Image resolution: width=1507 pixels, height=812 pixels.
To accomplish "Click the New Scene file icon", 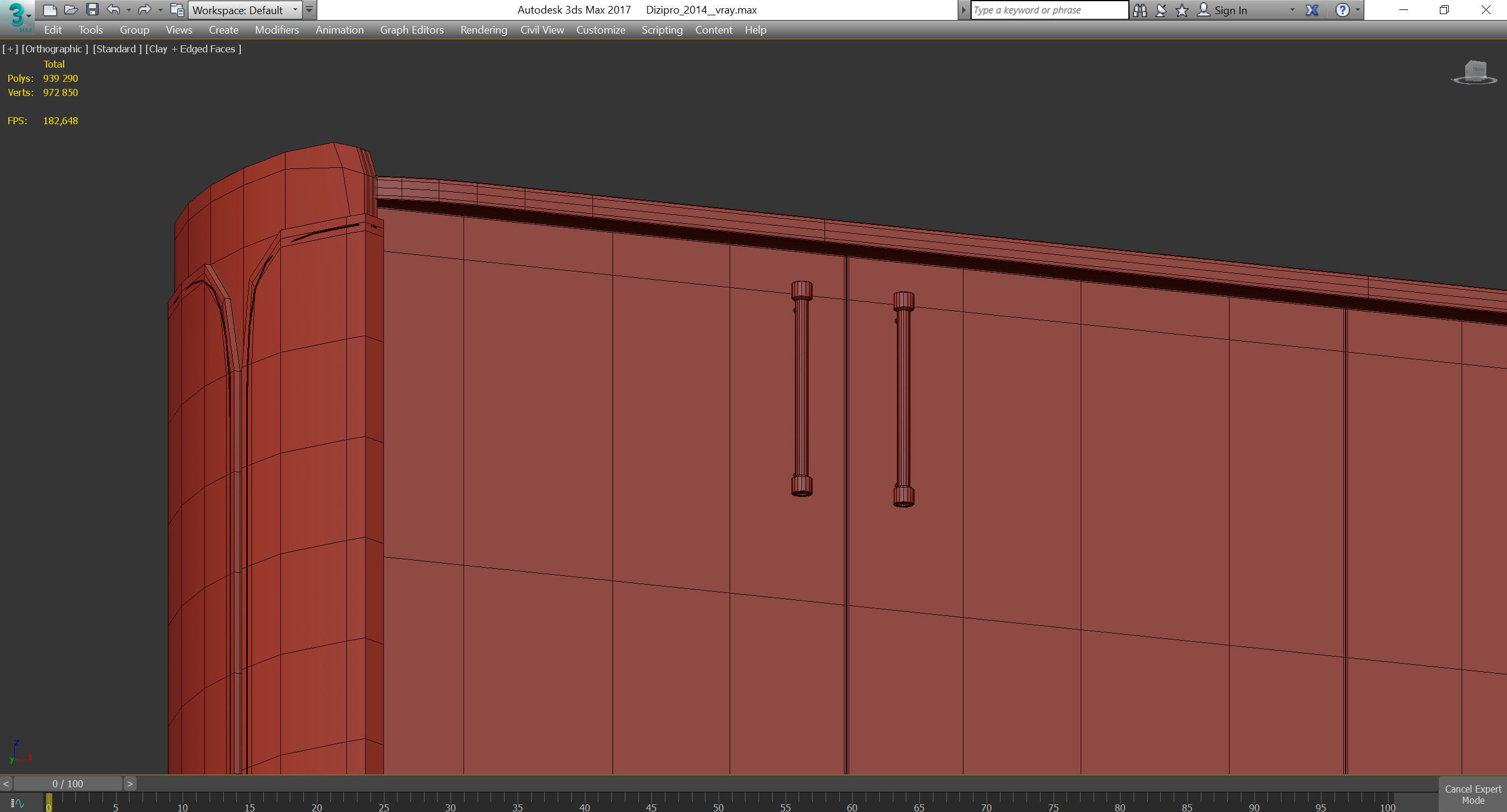I will 50,10.
